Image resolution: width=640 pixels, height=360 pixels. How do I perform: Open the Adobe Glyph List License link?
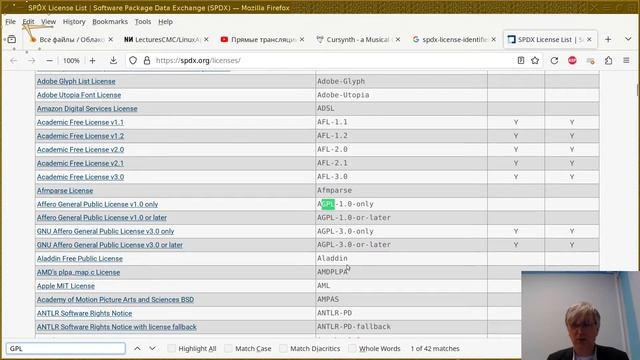76,81
